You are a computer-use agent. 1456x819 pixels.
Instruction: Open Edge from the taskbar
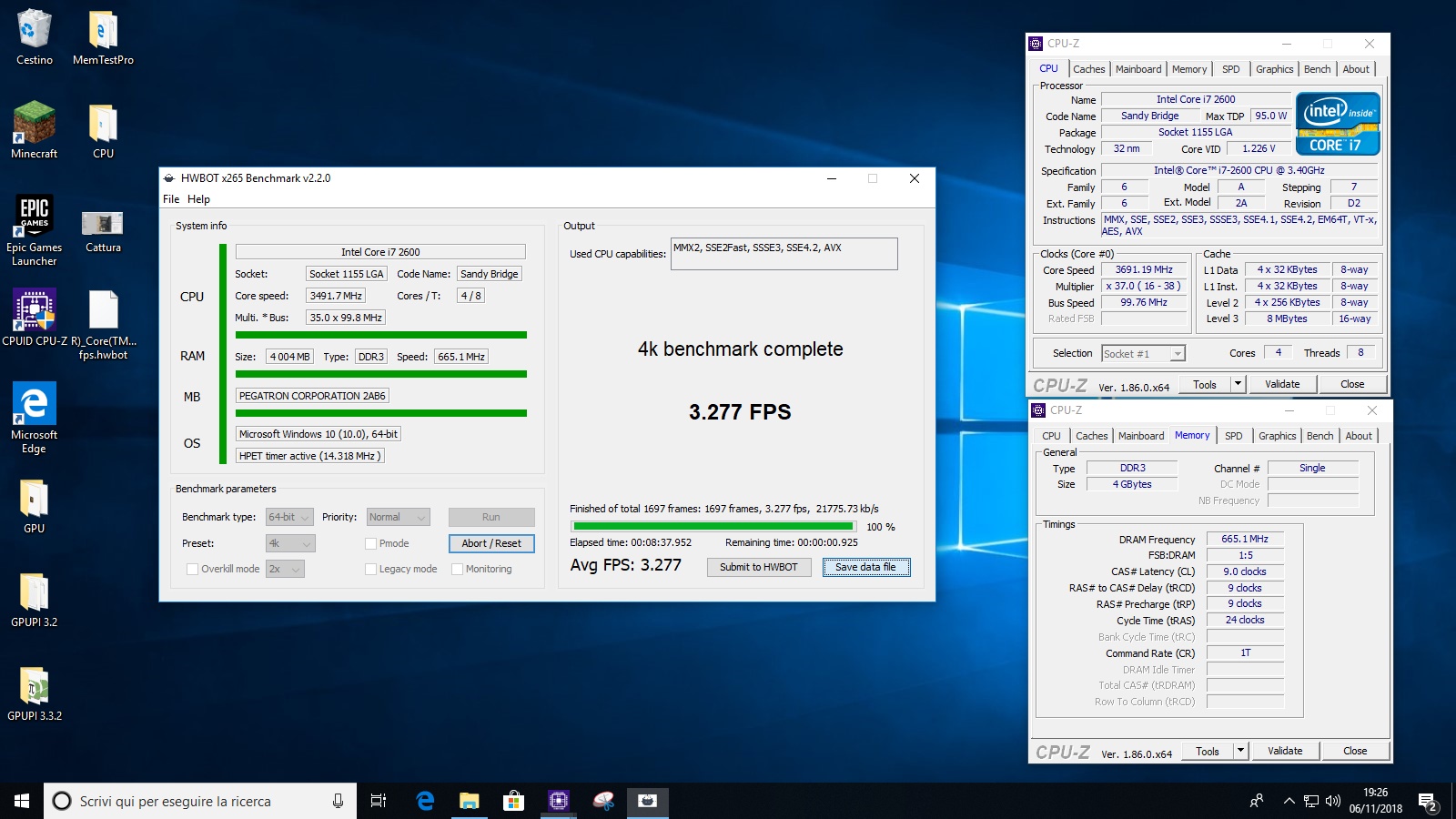424,801
